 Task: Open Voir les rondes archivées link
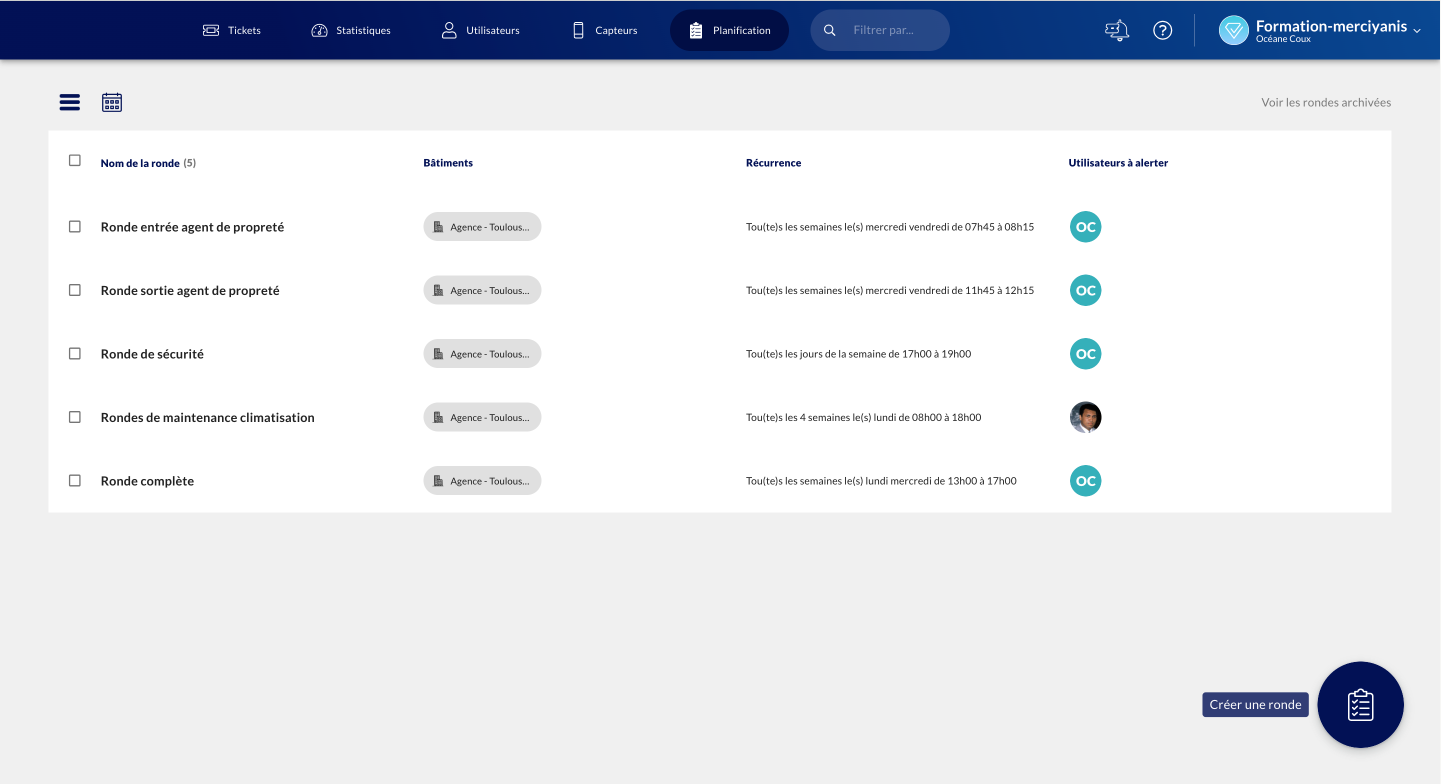(1325, 102)
